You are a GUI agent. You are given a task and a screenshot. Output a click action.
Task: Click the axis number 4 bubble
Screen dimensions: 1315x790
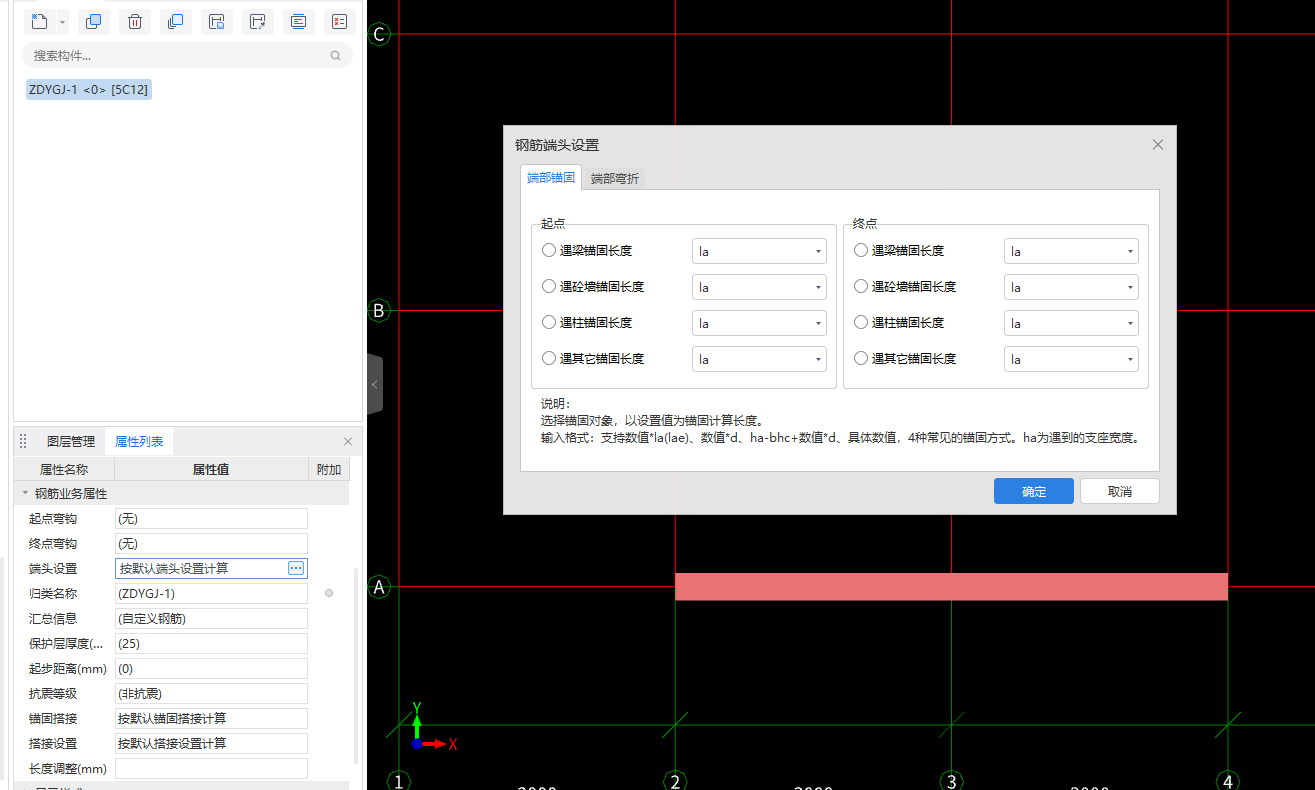click(x=1228, y=780)
